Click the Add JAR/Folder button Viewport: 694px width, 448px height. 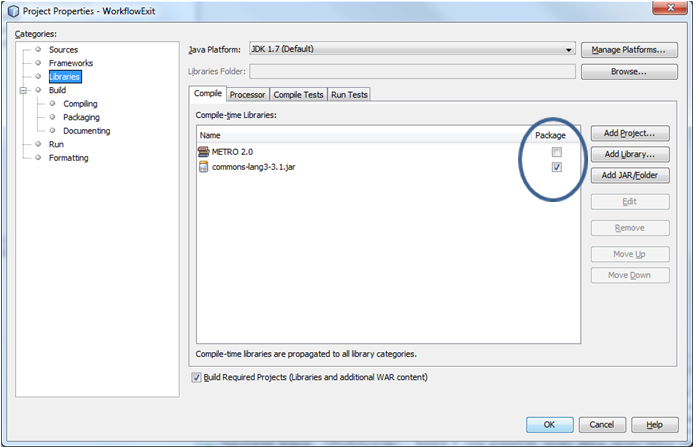pos(629,175)
